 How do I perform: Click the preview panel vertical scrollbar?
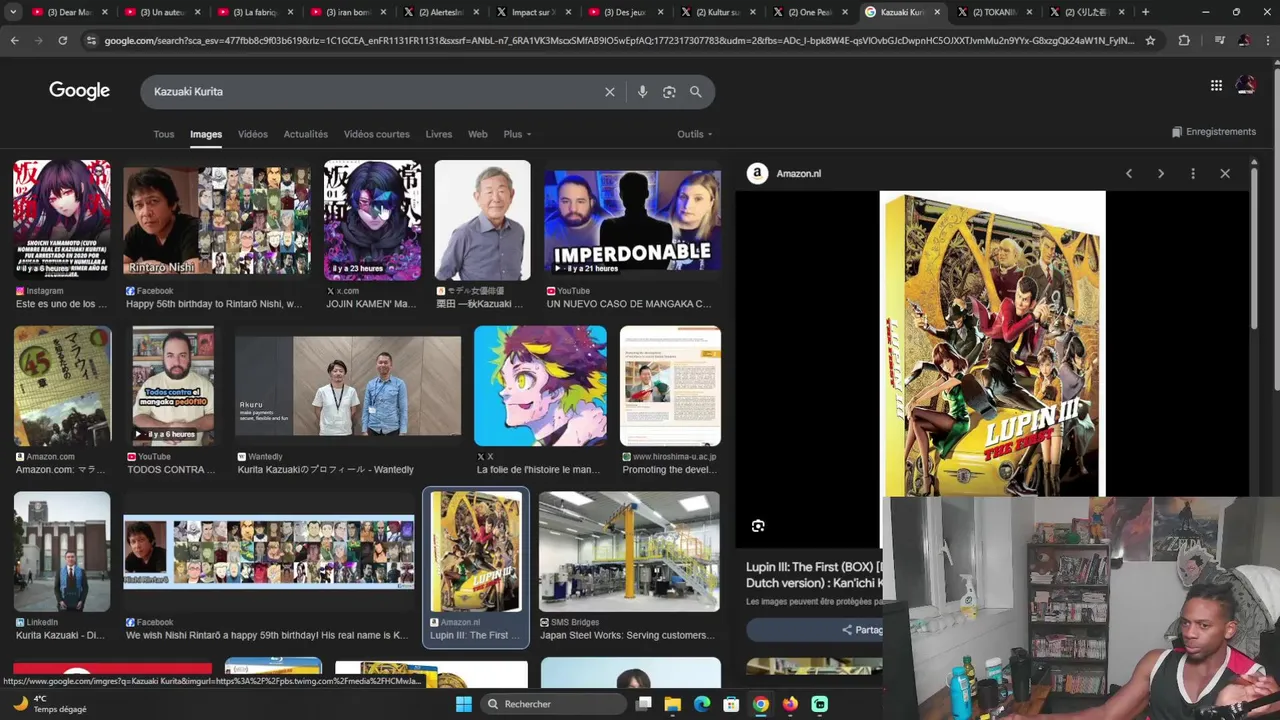(1254, 250)
